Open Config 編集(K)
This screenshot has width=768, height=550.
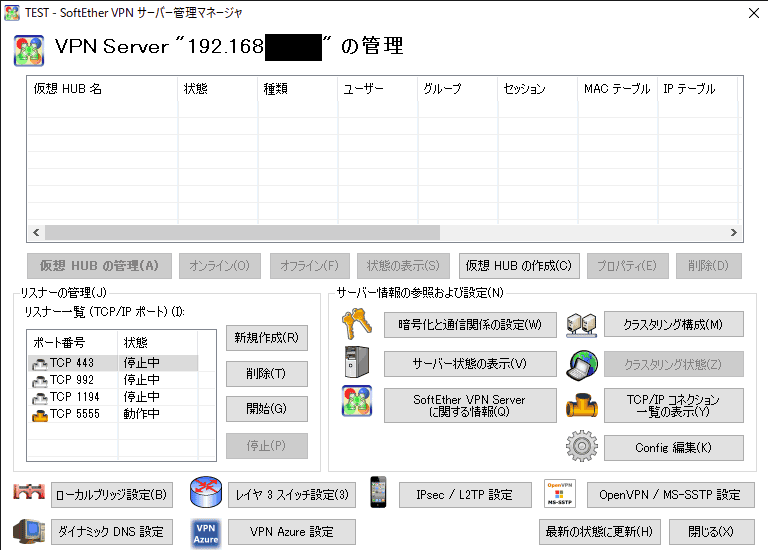pos(673,448)
